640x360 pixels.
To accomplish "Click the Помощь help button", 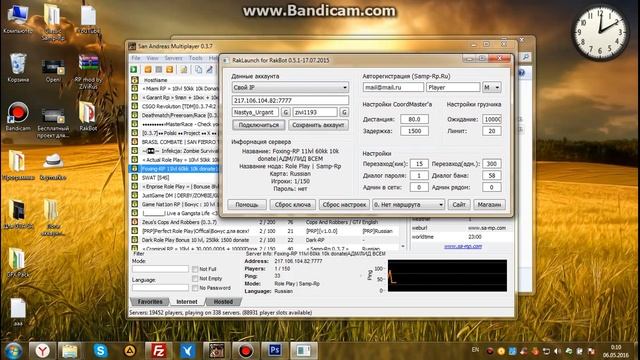I will [247, 204].
